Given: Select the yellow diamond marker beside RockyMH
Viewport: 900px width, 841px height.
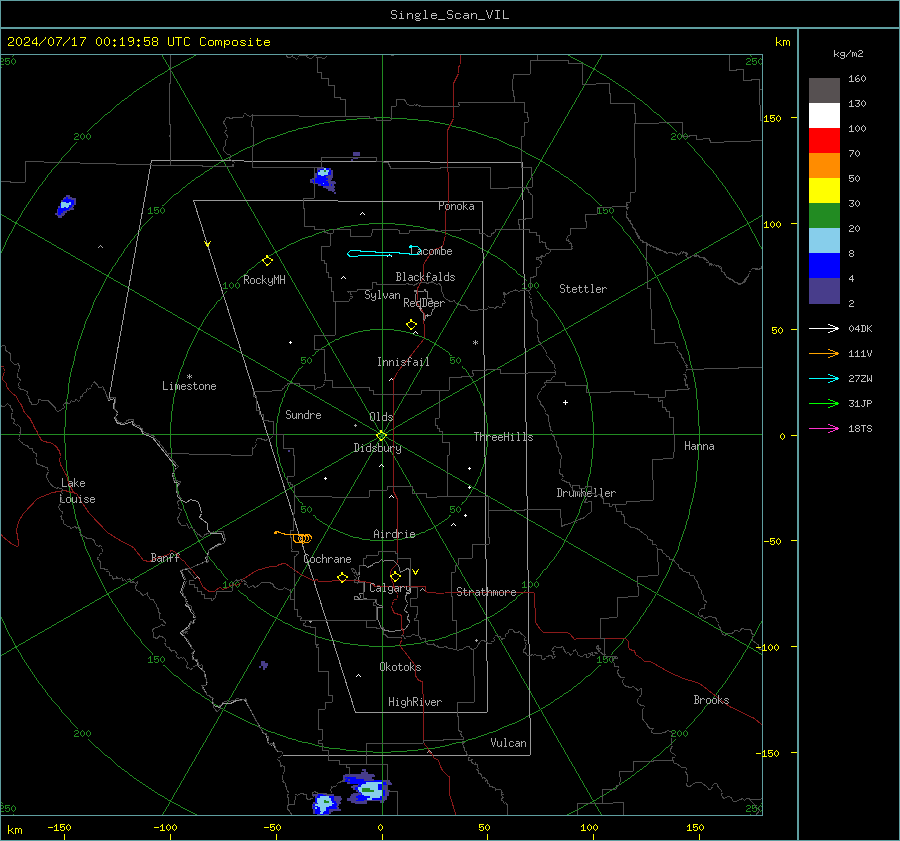Looking at the screenshot, I should click(x=267, y=261).
